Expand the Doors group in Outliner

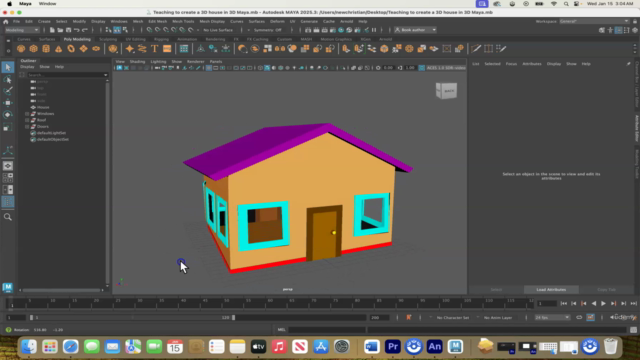pyautogui.click(x=27, y=127)
